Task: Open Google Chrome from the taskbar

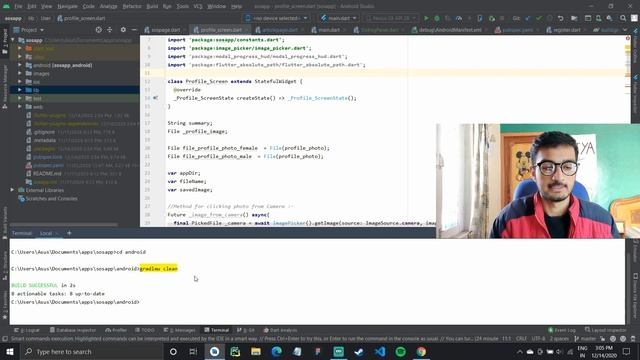Action: pyautogui.click(x=421, y=351)
